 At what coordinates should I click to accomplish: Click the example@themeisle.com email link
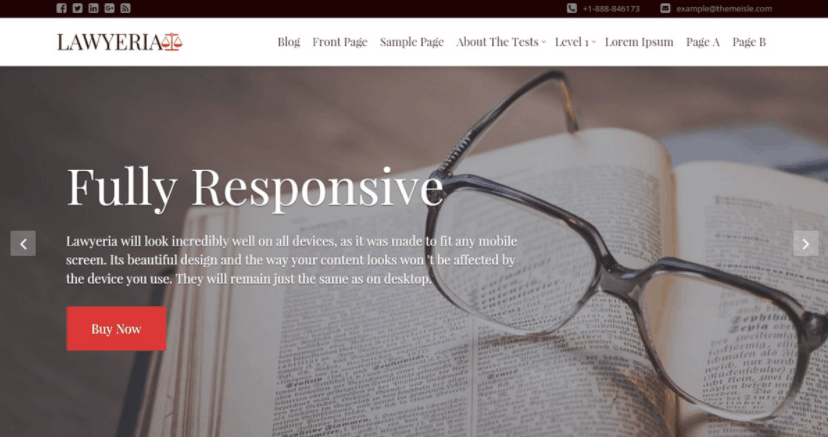pos(724,8)
